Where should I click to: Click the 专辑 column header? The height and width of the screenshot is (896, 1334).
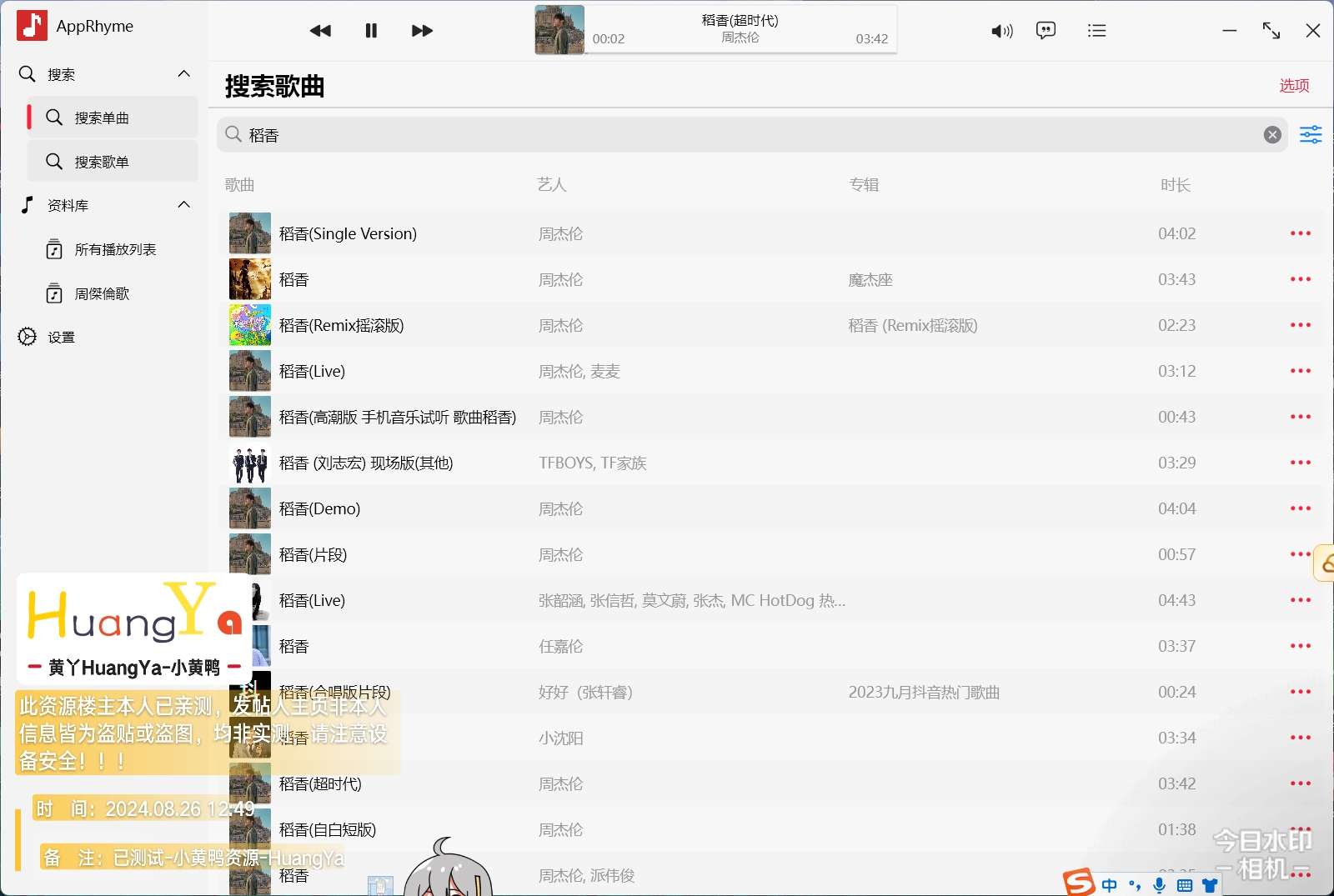point(864,184)
